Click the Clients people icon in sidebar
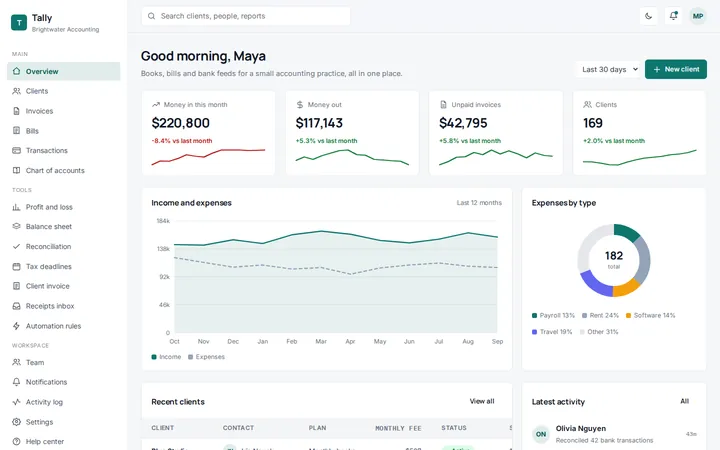 17,91
